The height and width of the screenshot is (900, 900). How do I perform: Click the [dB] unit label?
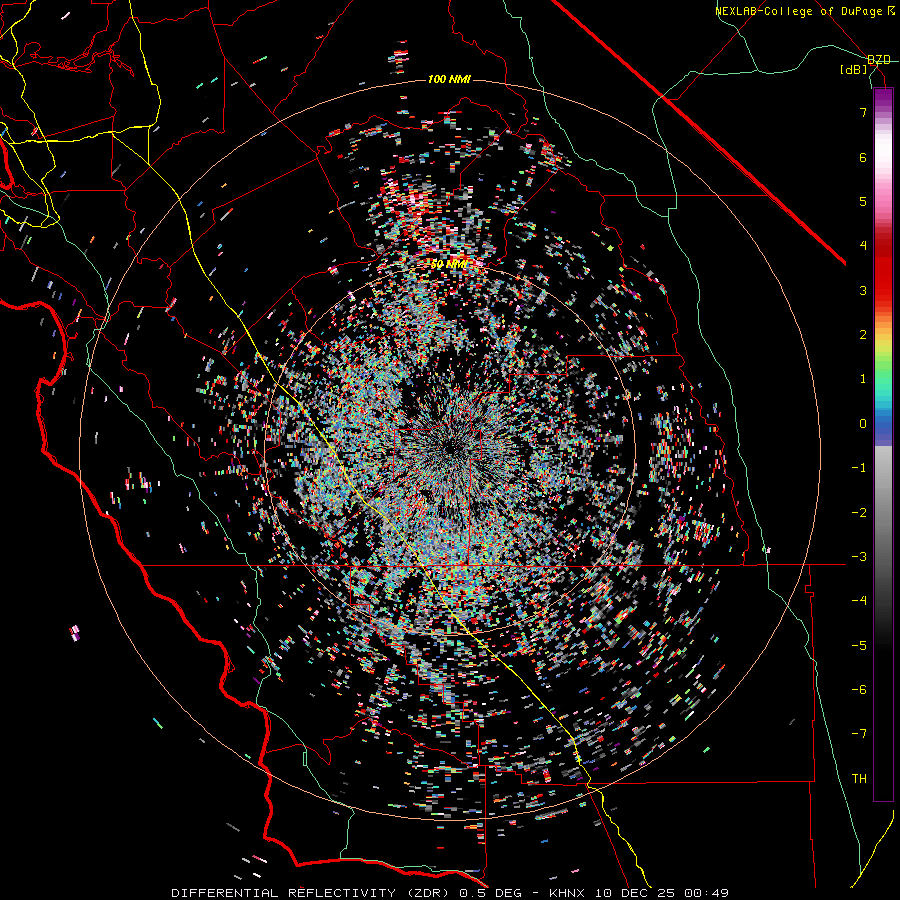tap(854, 69)
